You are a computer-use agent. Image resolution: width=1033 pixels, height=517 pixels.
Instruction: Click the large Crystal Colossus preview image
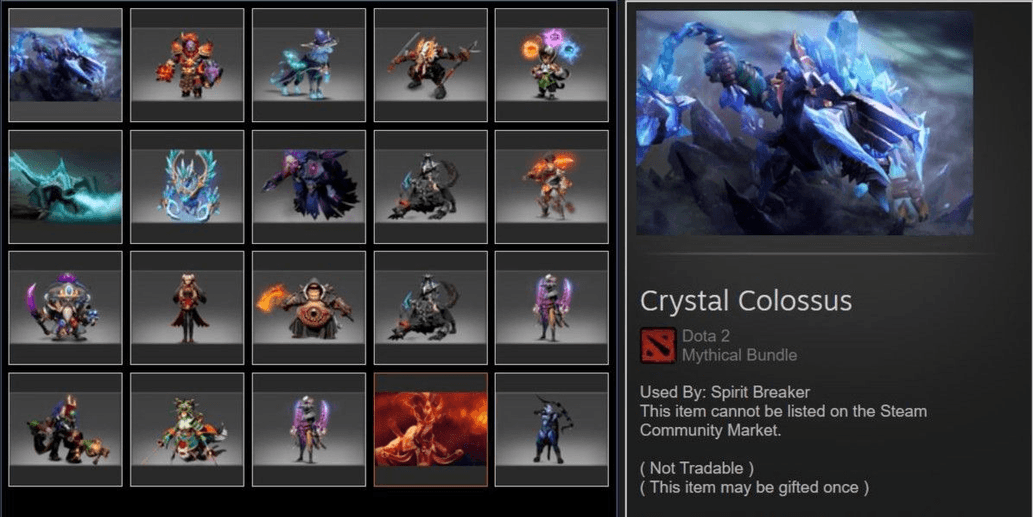point(804,122)
